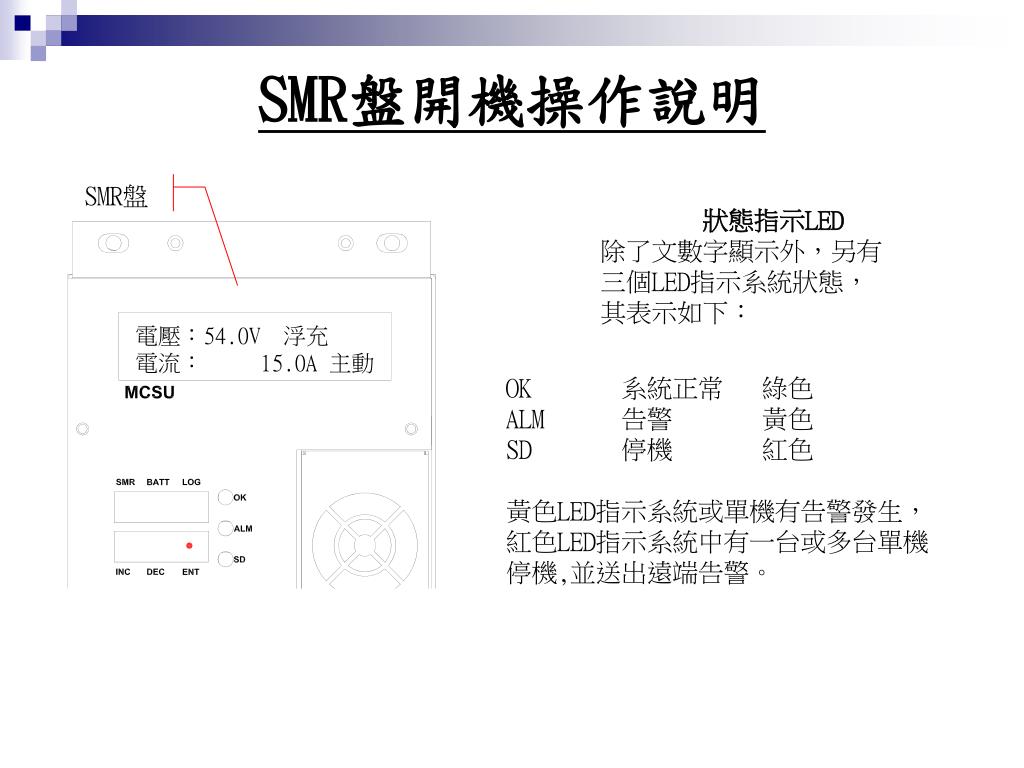Click the ALM alarm LED indicator

coord(225,528)
